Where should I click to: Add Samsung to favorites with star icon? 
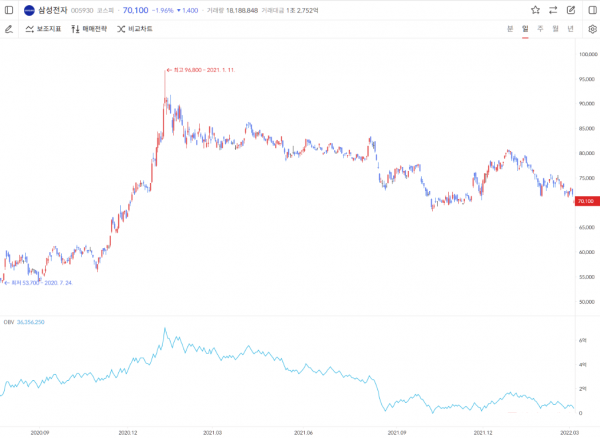[x=535, y=10]
